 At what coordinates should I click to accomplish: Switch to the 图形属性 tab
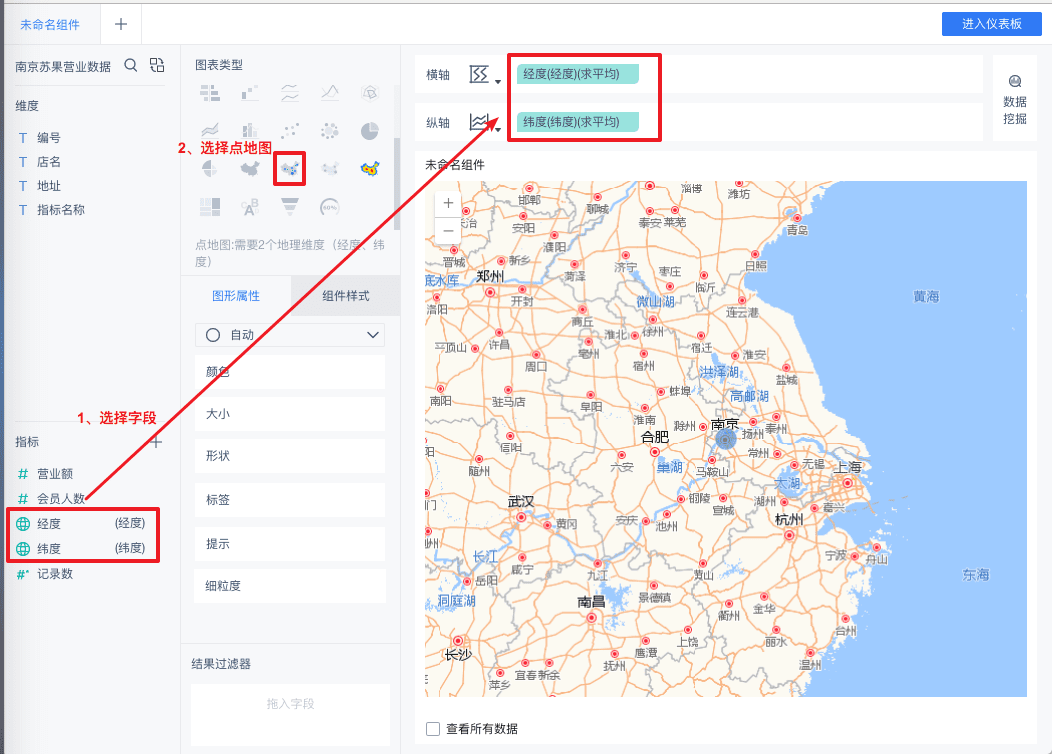[x=236, y=296]
